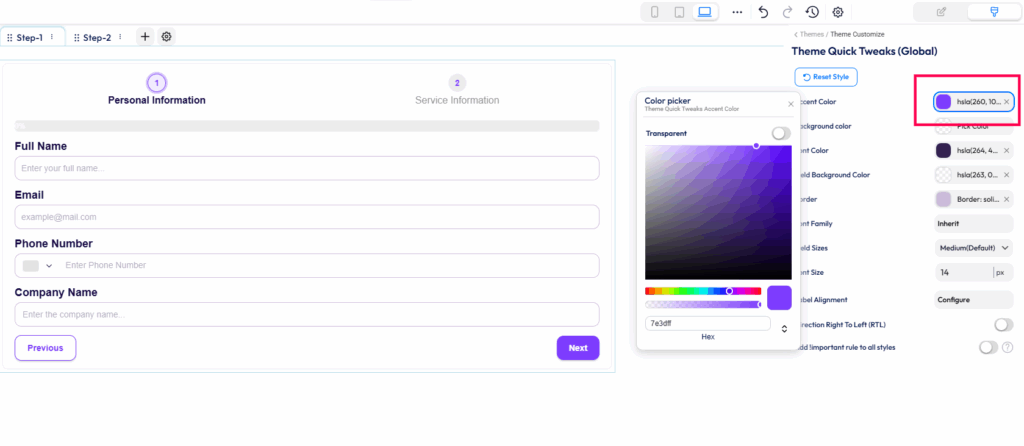The image size is (1024, 446).
Task: Add a new step with plus icon
Action: coord(145,37)
